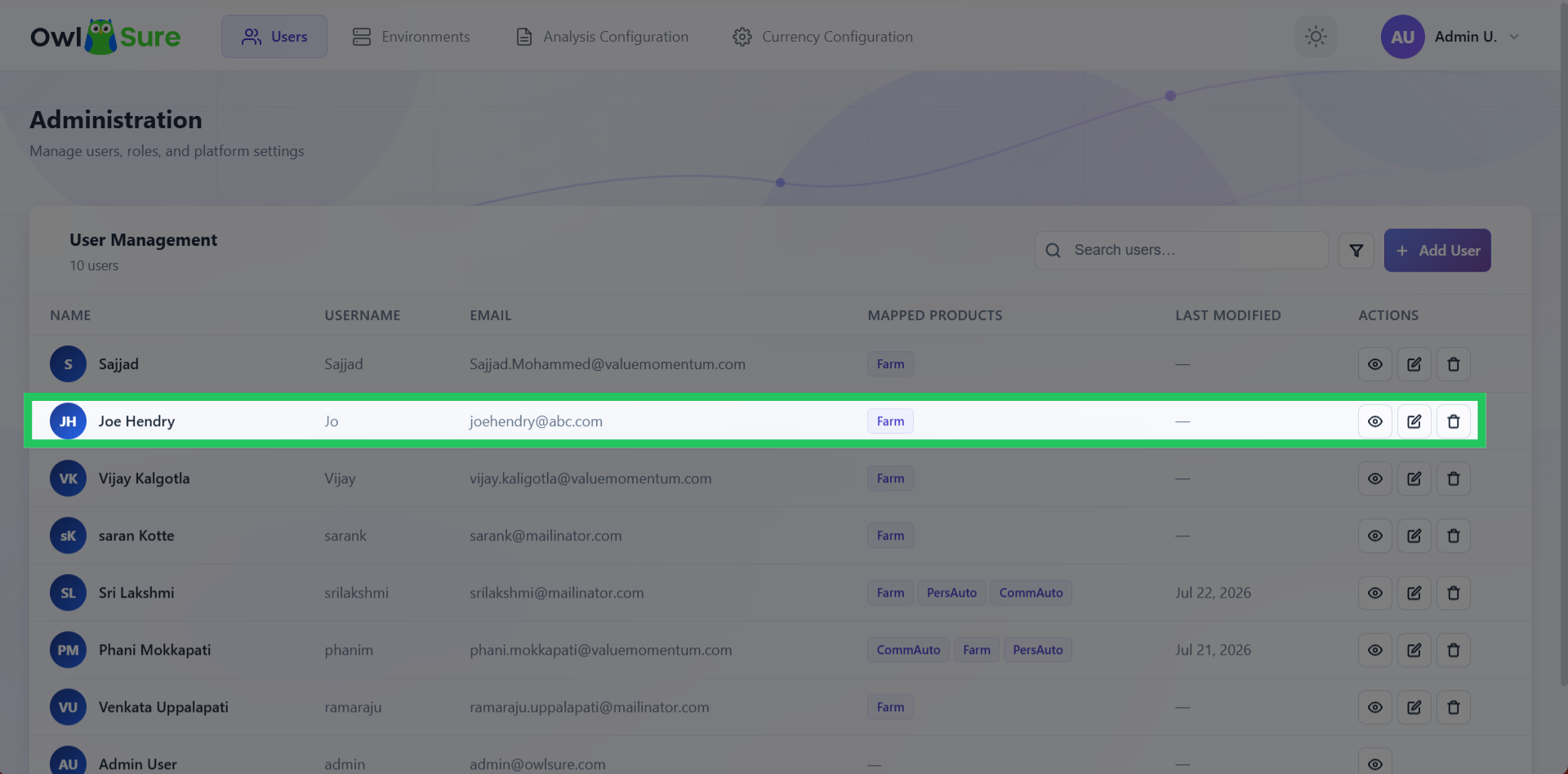
Task: Delete Phani Mokkapati's account
Action: (1454, 650)
